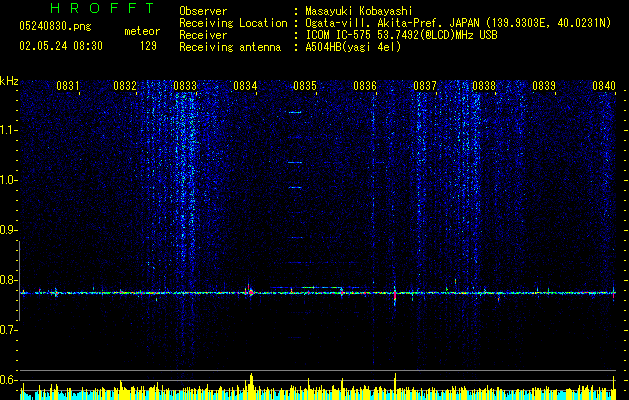Click the 0838 time marker
629x400 pixels.
(484, 86)
